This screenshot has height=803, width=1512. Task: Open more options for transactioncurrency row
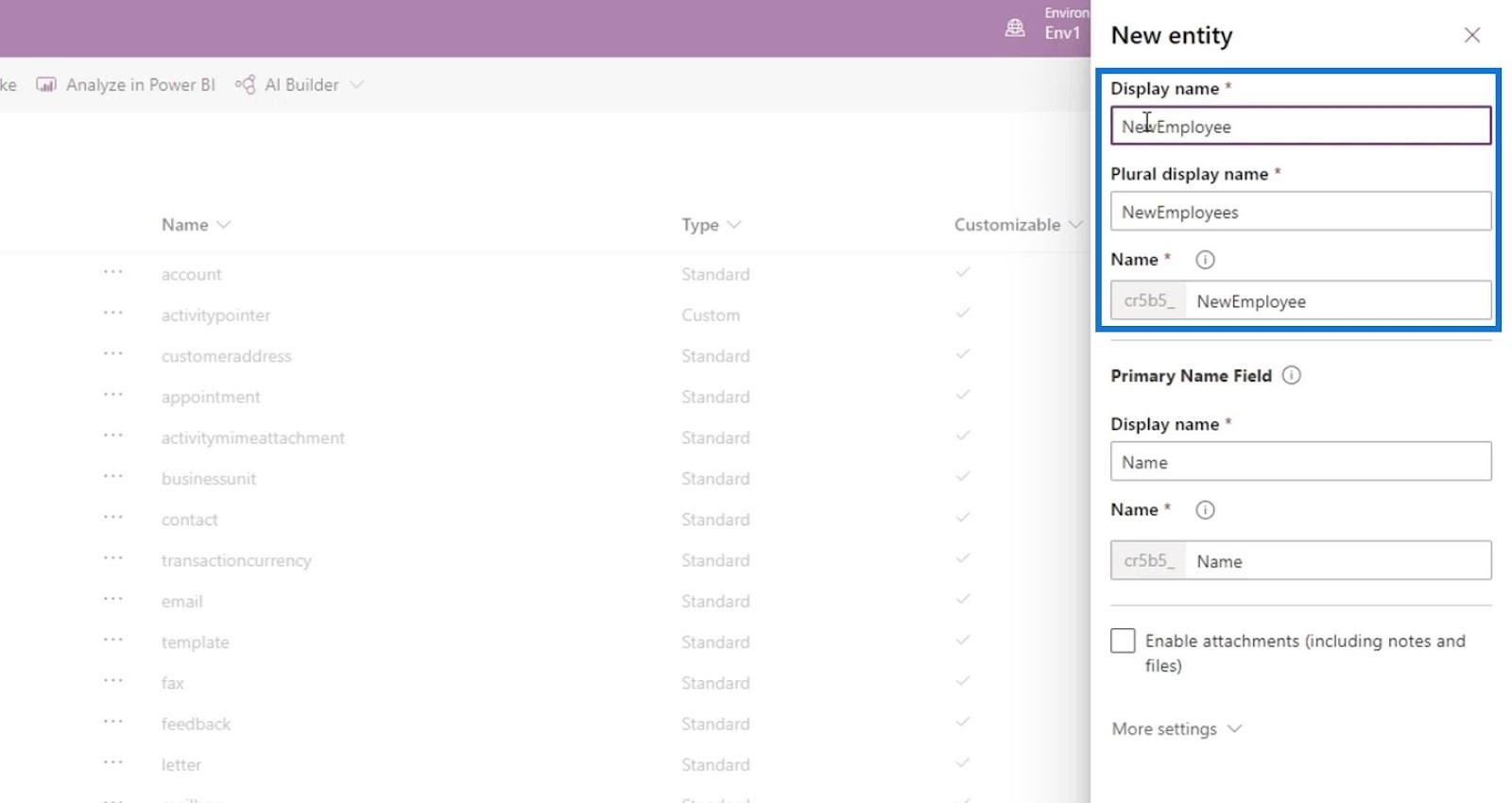[x=113, y=558]
